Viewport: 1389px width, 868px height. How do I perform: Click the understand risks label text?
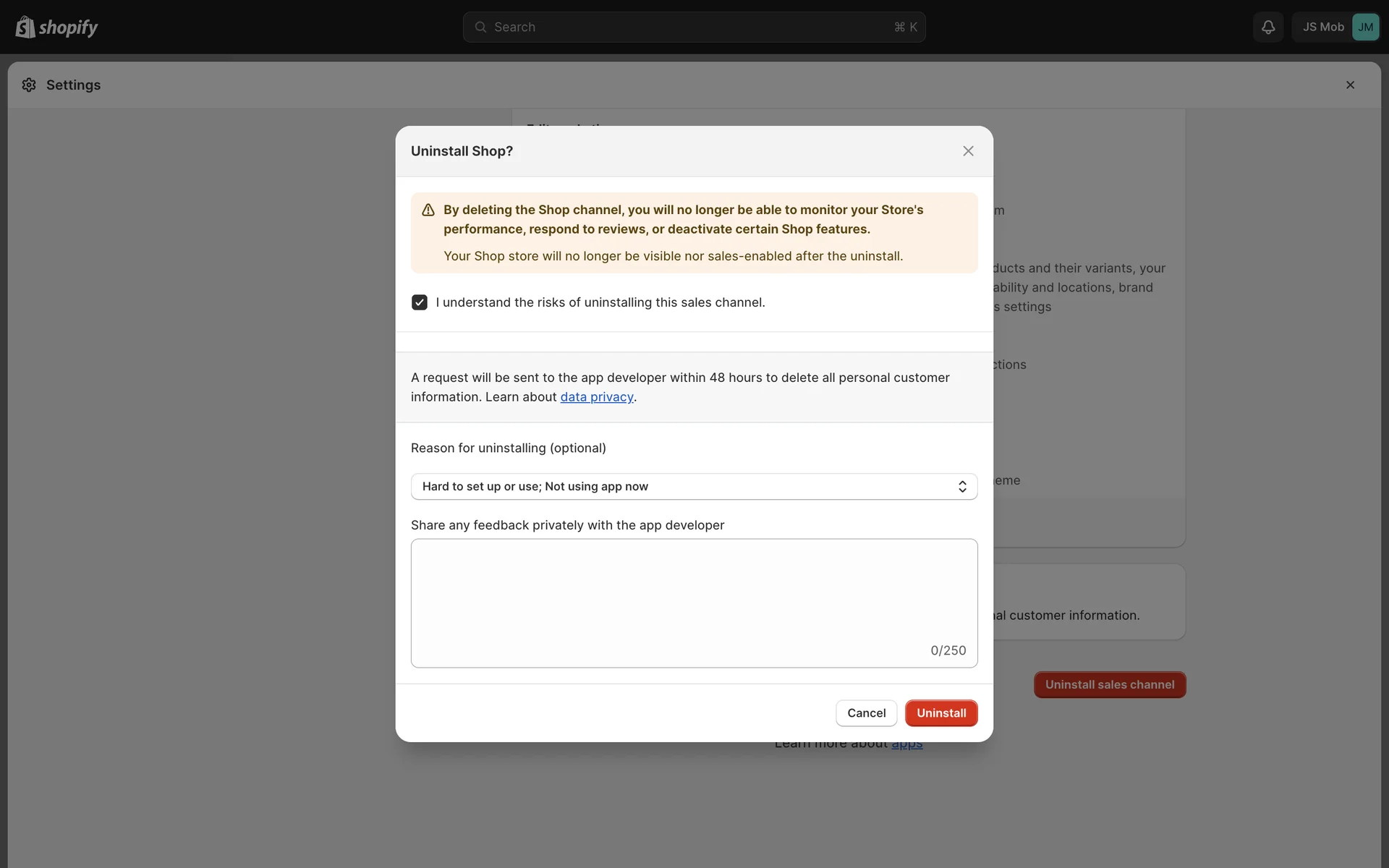600,302
